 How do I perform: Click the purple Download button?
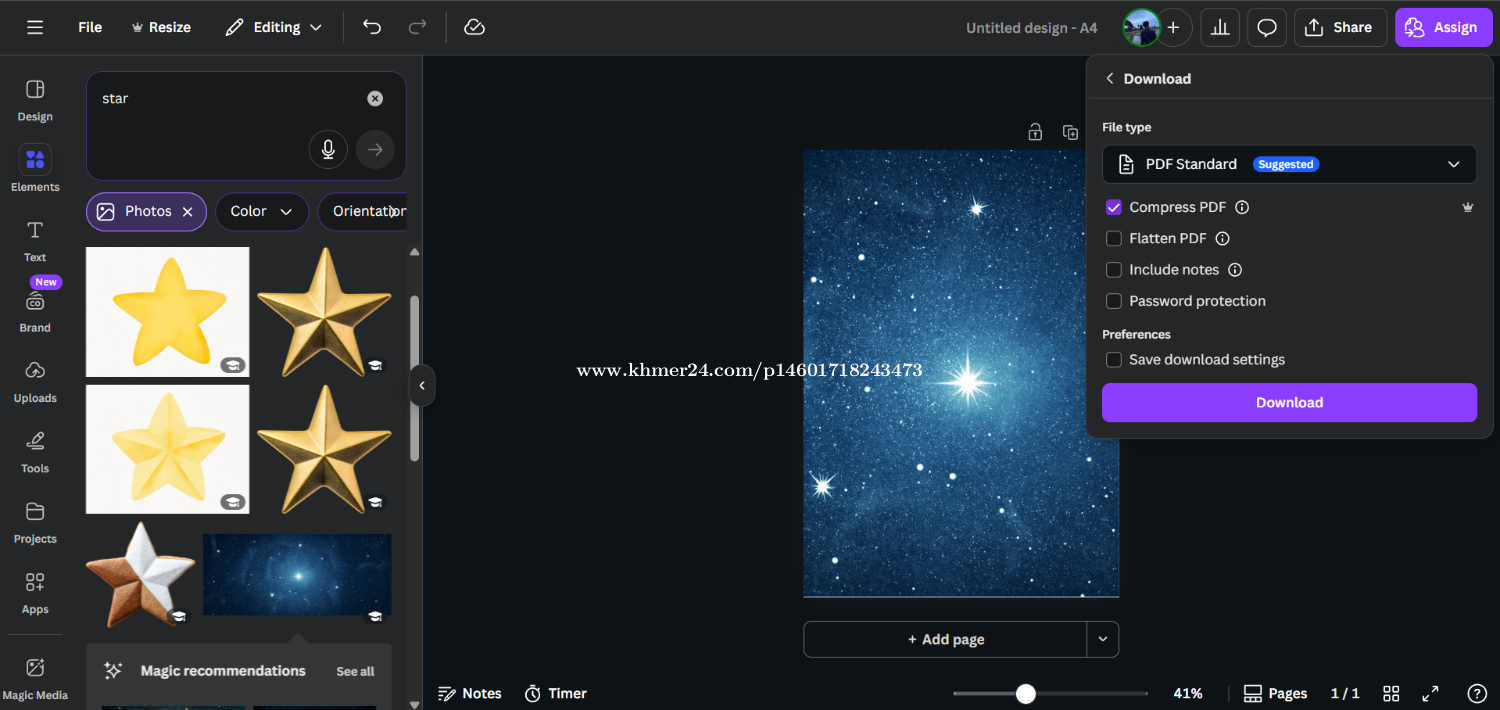(x=1289, y=402)
